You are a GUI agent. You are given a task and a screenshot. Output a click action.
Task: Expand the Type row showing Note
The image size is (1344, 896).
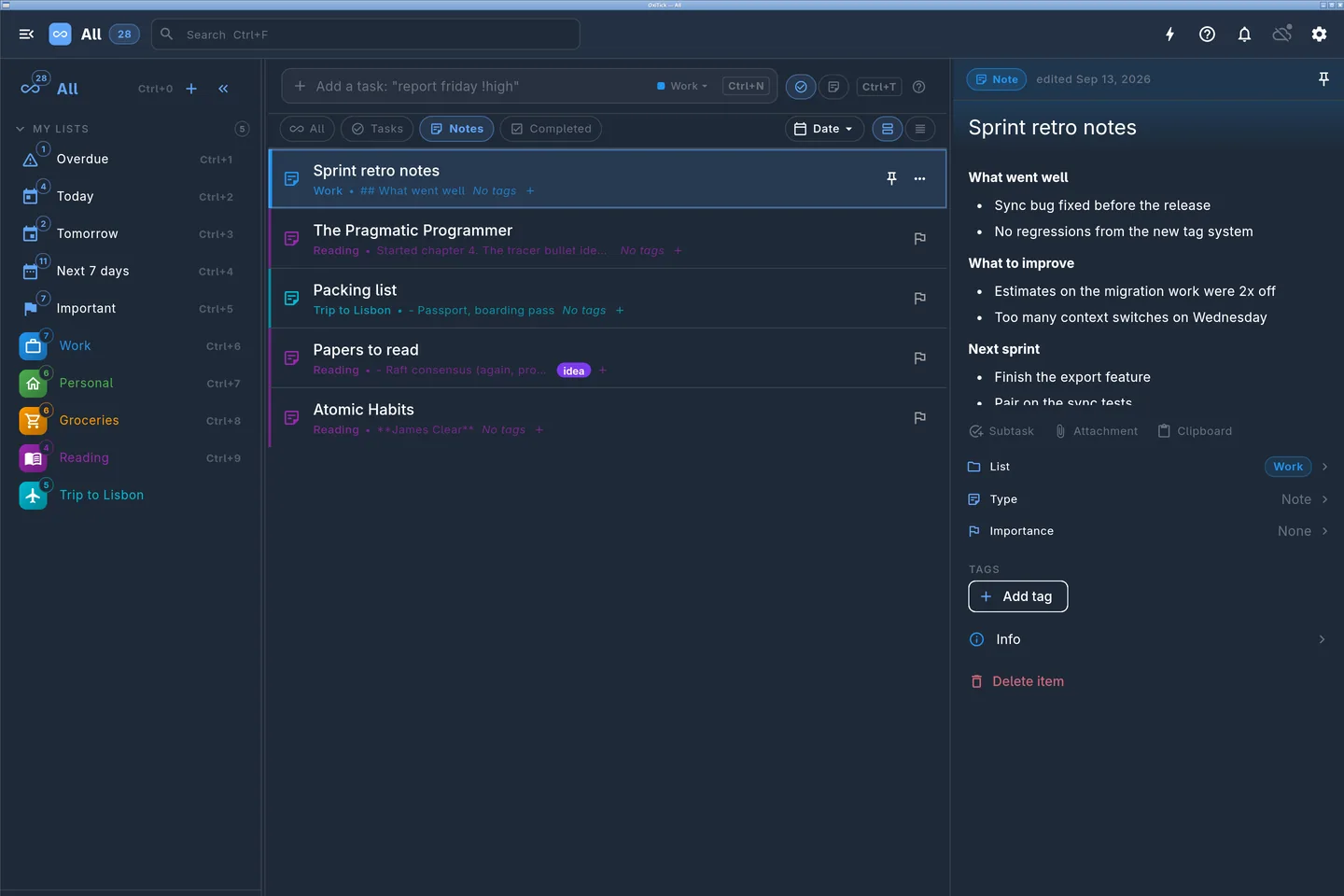coord(1147,499)
